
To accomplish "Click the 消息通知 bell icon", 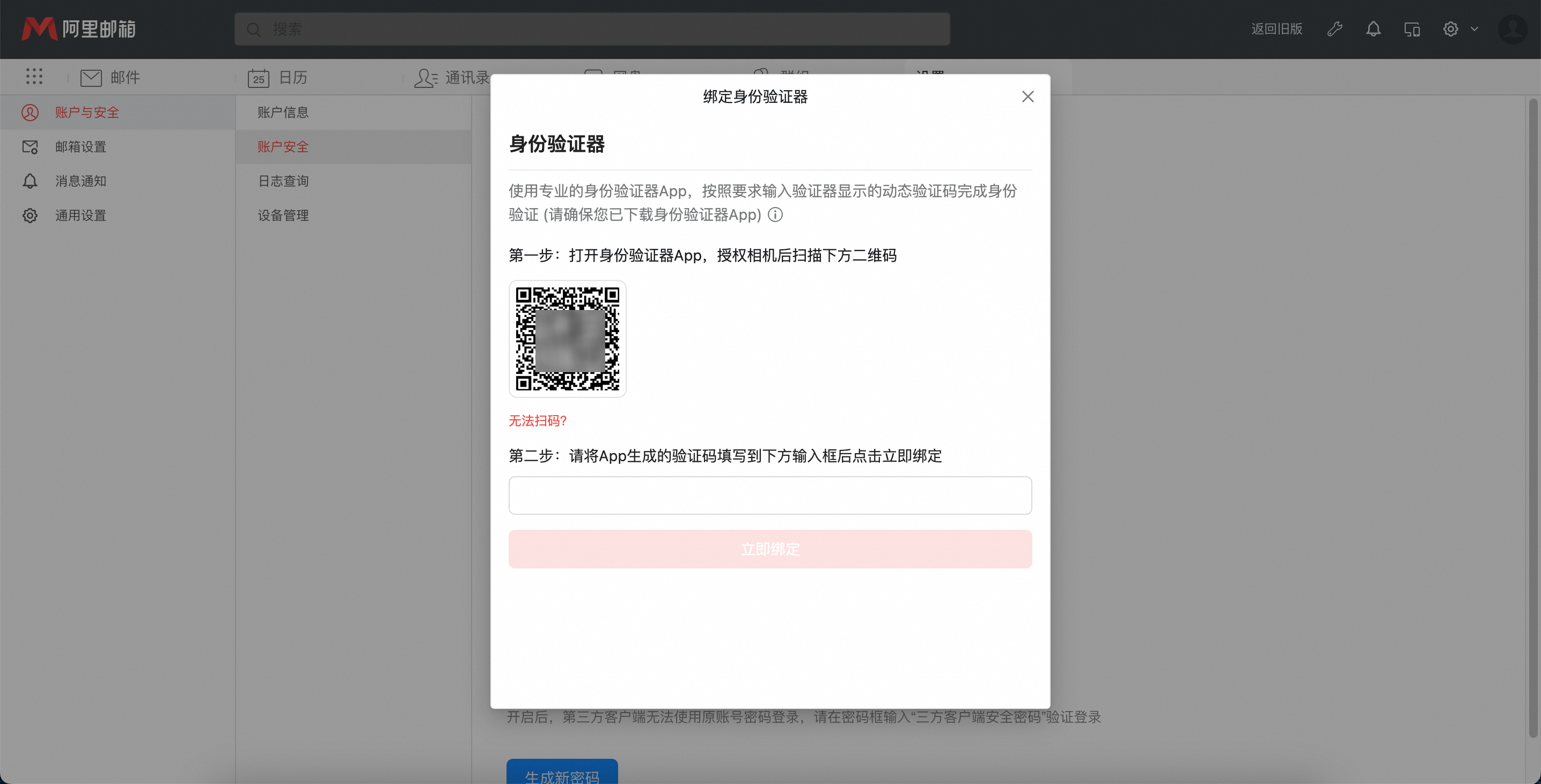I will tap(30, 181).
